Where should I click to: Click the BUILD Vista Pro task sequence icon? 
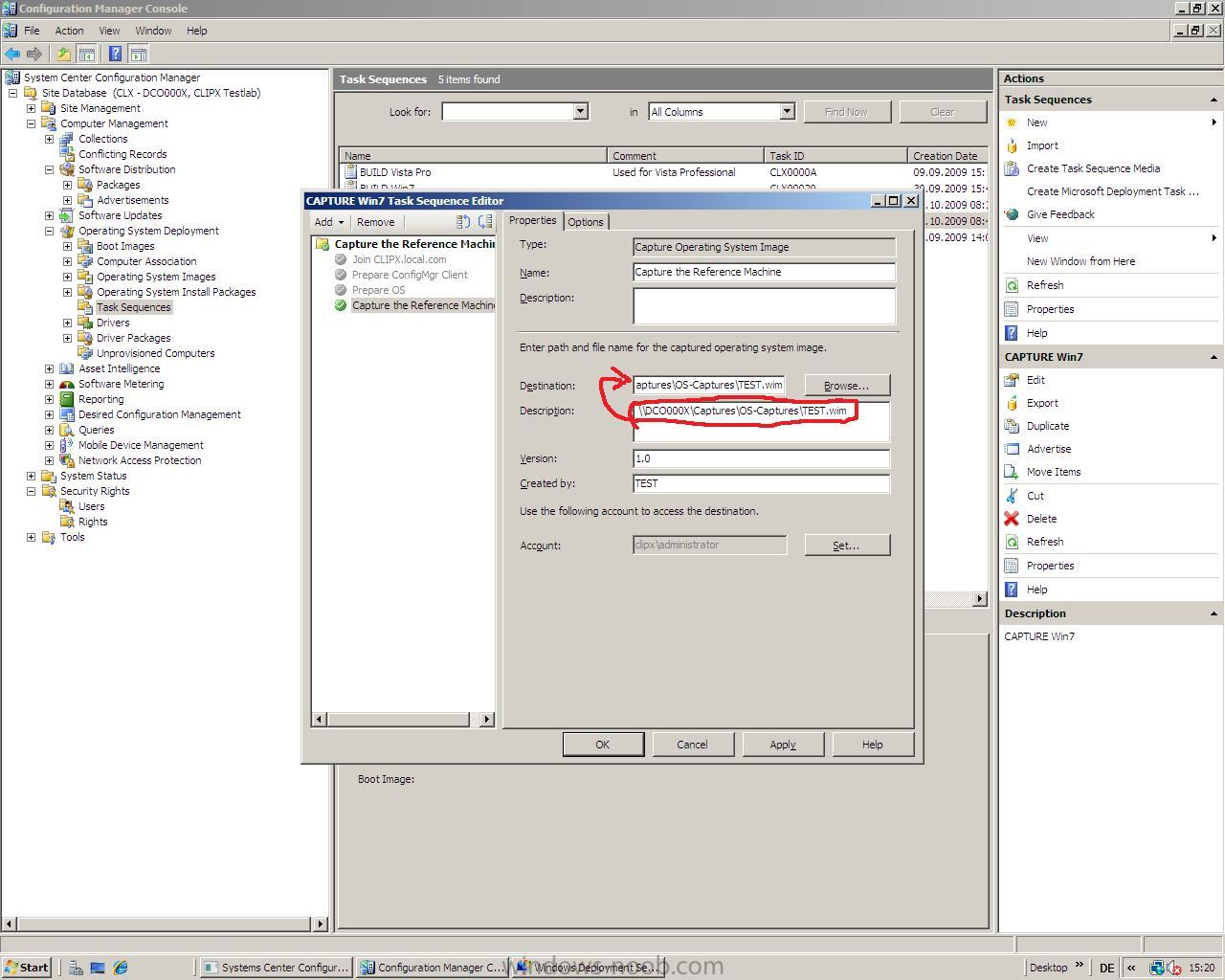point(350,172)
